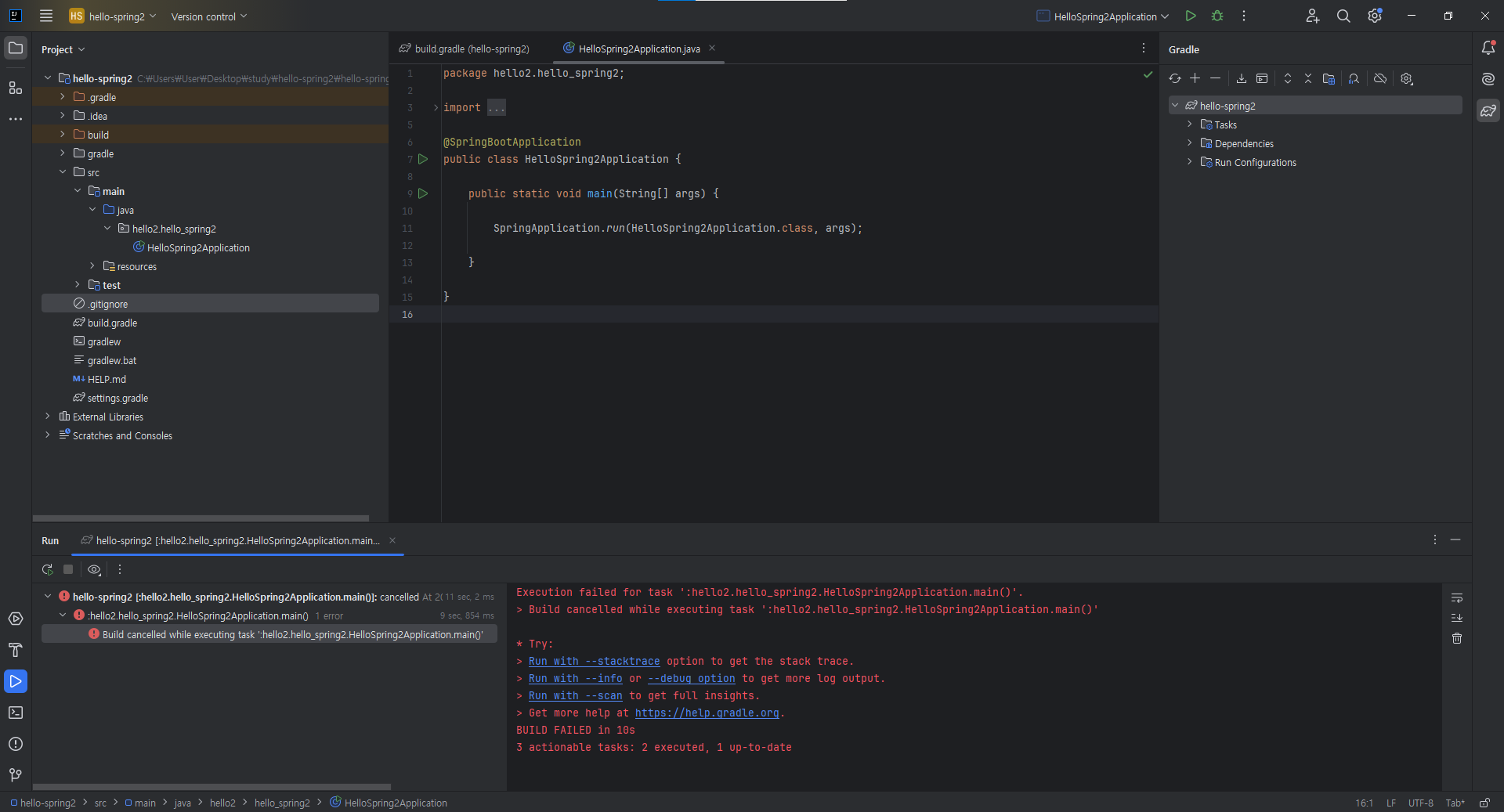The height and width of the screenshot is (812, 1504).
Task: Download Gradle sources icon
Action: pos(1242,78)
